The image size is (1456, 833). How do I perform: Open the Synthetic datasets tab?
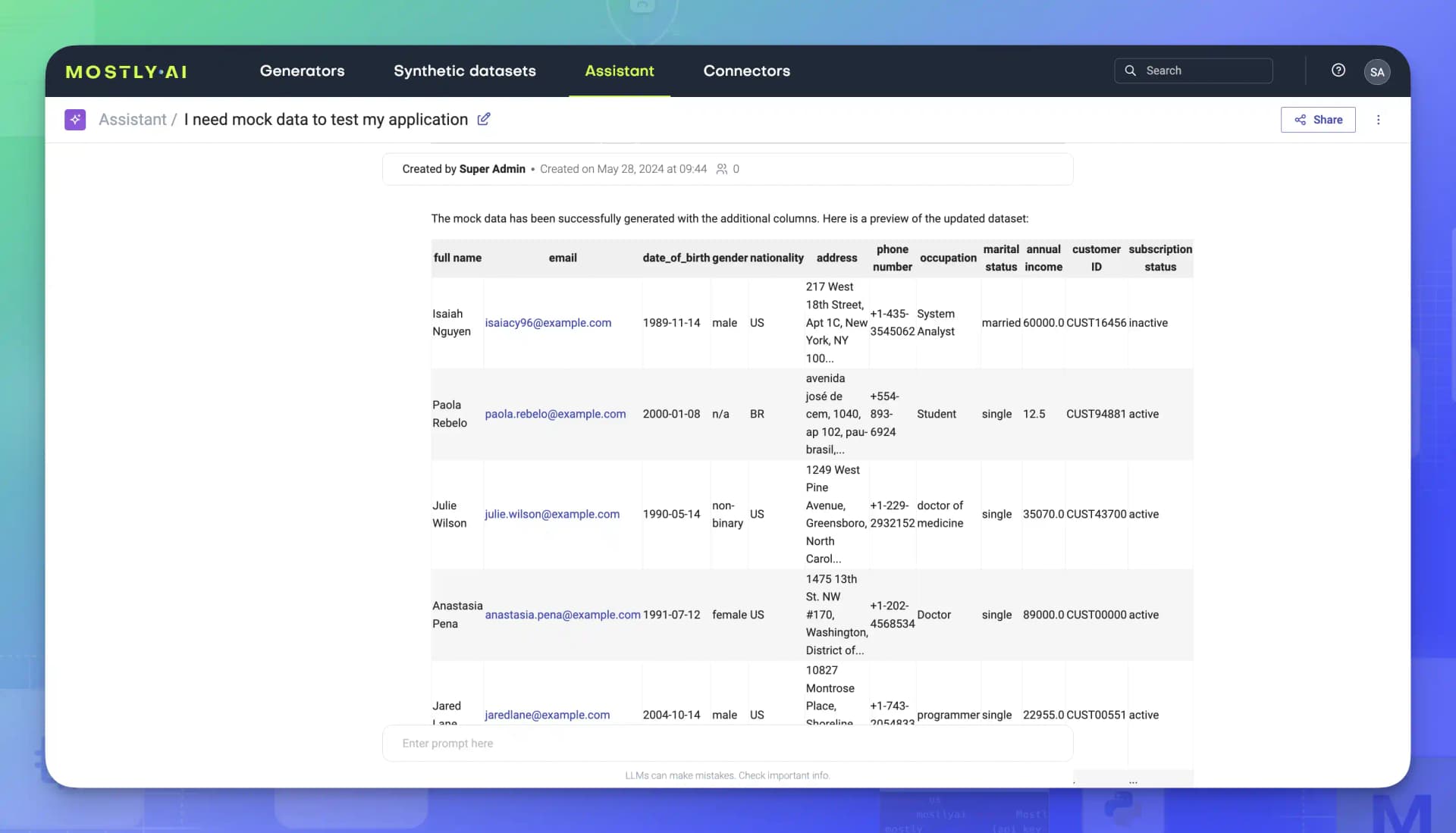(x=465, y=70)
